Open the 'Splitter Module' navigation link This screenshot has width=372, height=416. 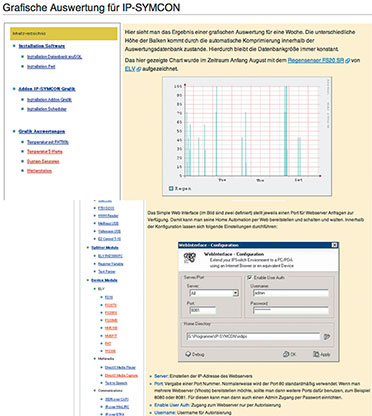click(105, 248)
